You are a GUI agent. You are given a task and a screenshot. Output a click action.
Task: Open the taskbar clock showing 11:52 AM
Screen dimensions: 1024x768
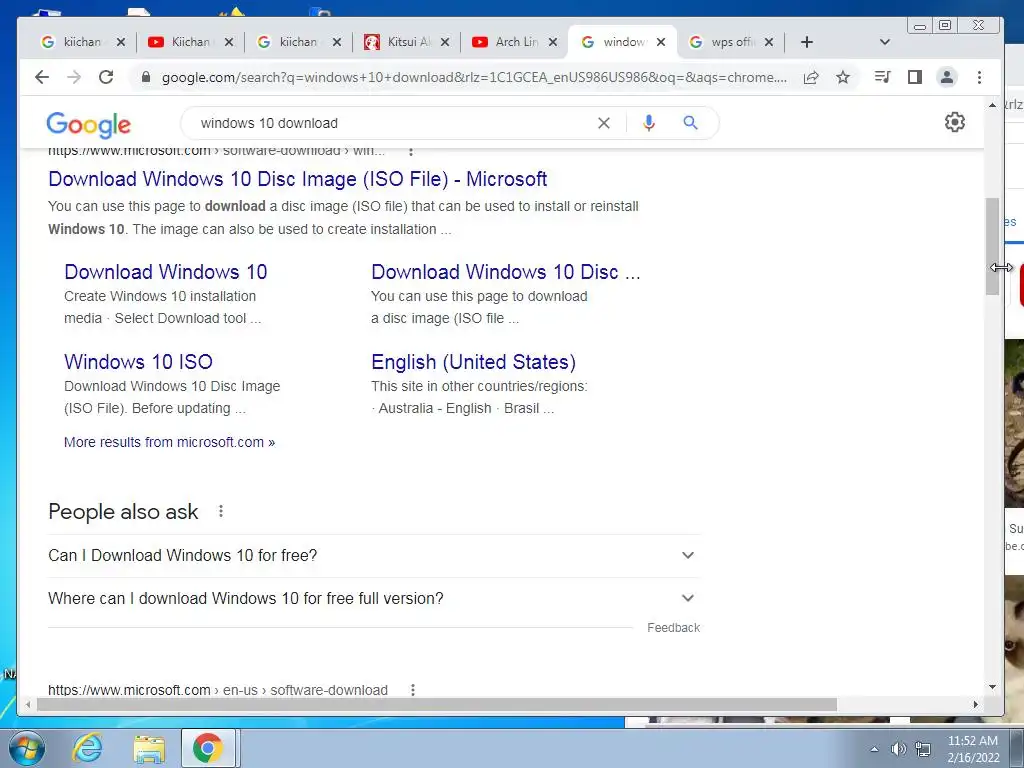point(973,749)
